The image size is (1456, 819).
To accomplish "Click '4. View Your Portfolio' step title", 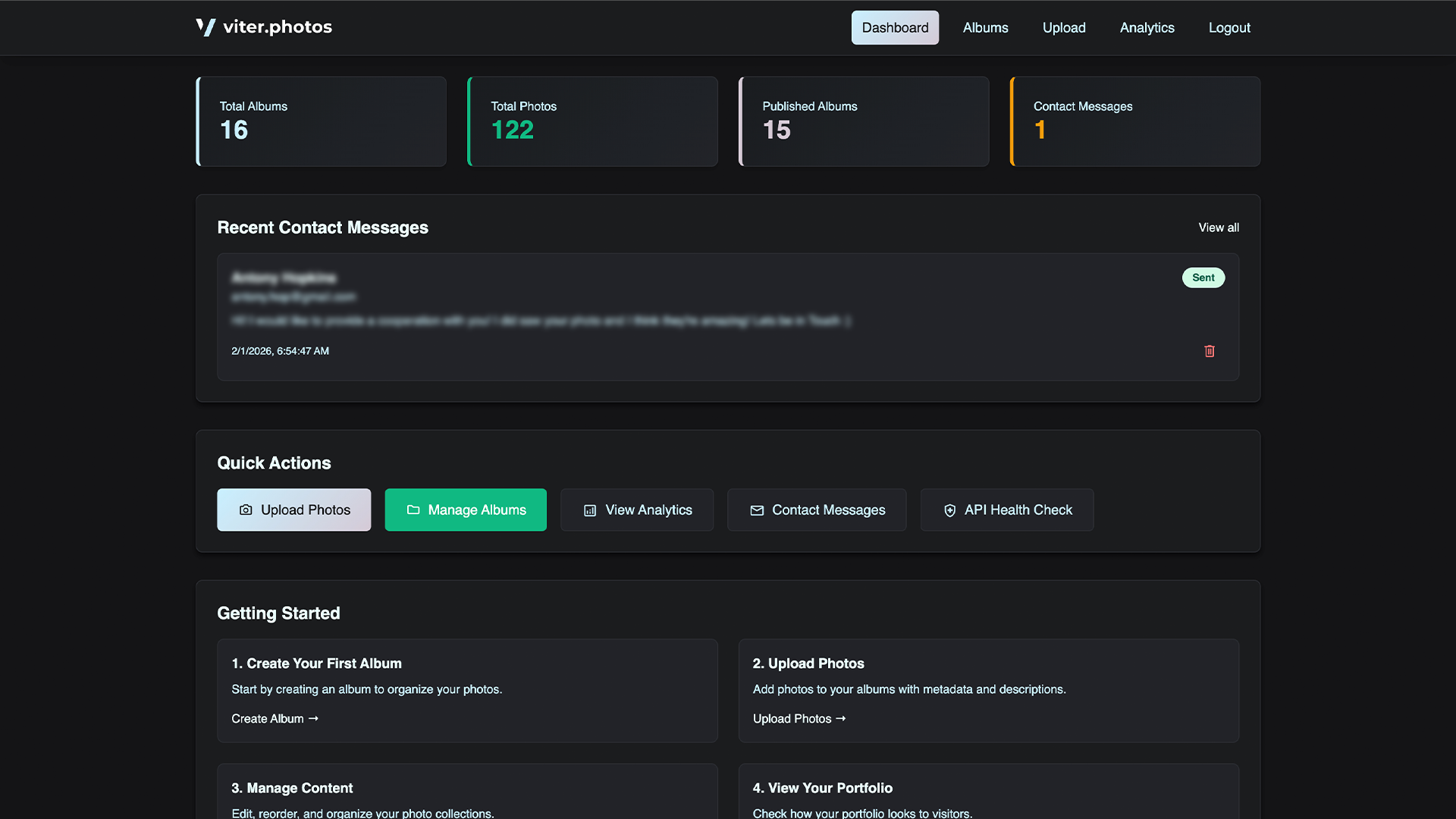I will coord(823,788).
